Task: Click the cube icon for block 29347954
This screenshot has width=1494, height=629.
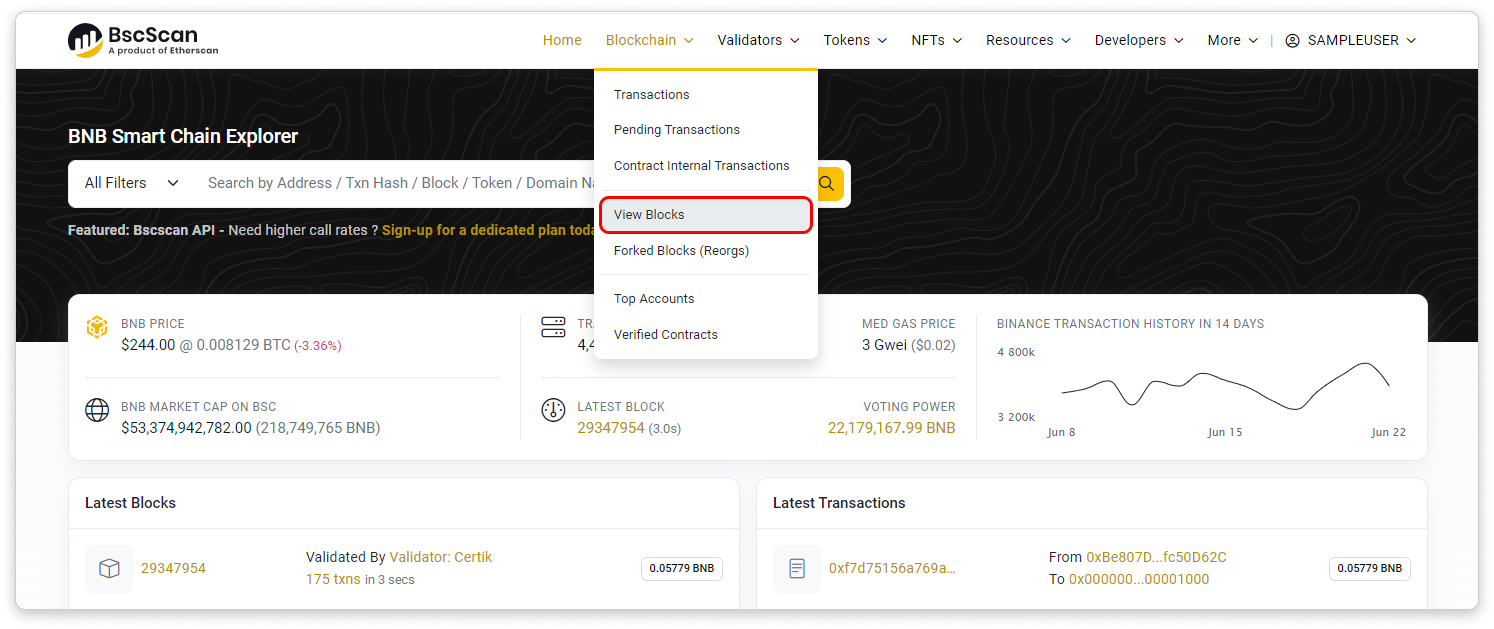Action: click(x=109, y=568)
